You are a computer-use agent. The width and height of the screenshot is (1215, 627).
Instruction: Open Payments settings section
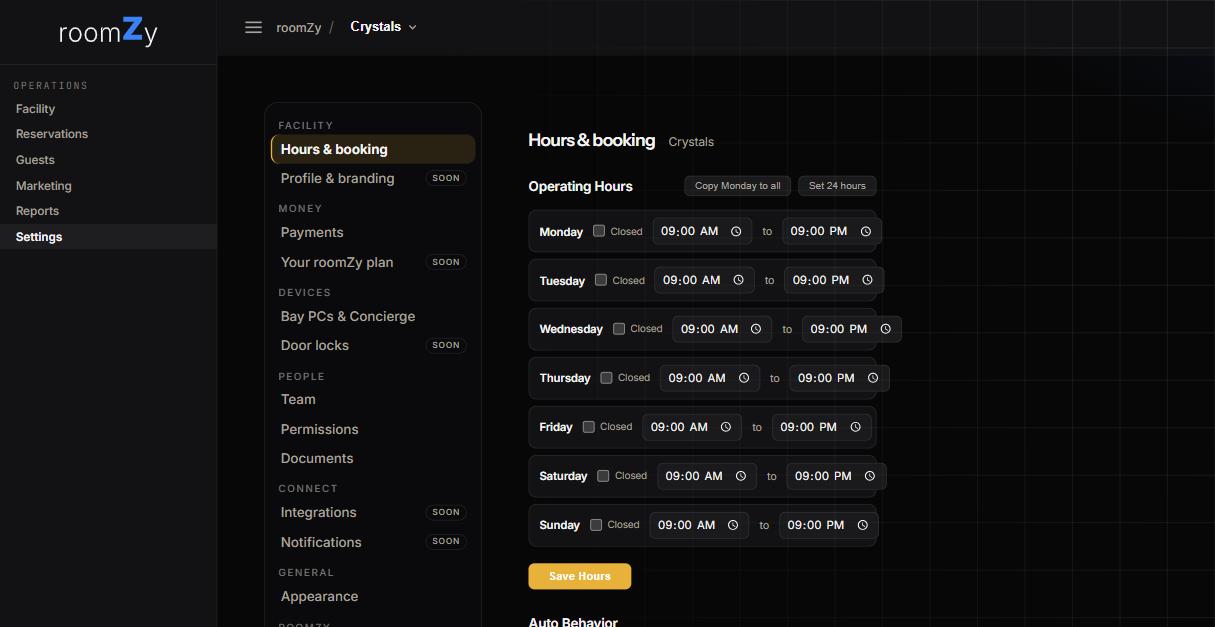373,232
